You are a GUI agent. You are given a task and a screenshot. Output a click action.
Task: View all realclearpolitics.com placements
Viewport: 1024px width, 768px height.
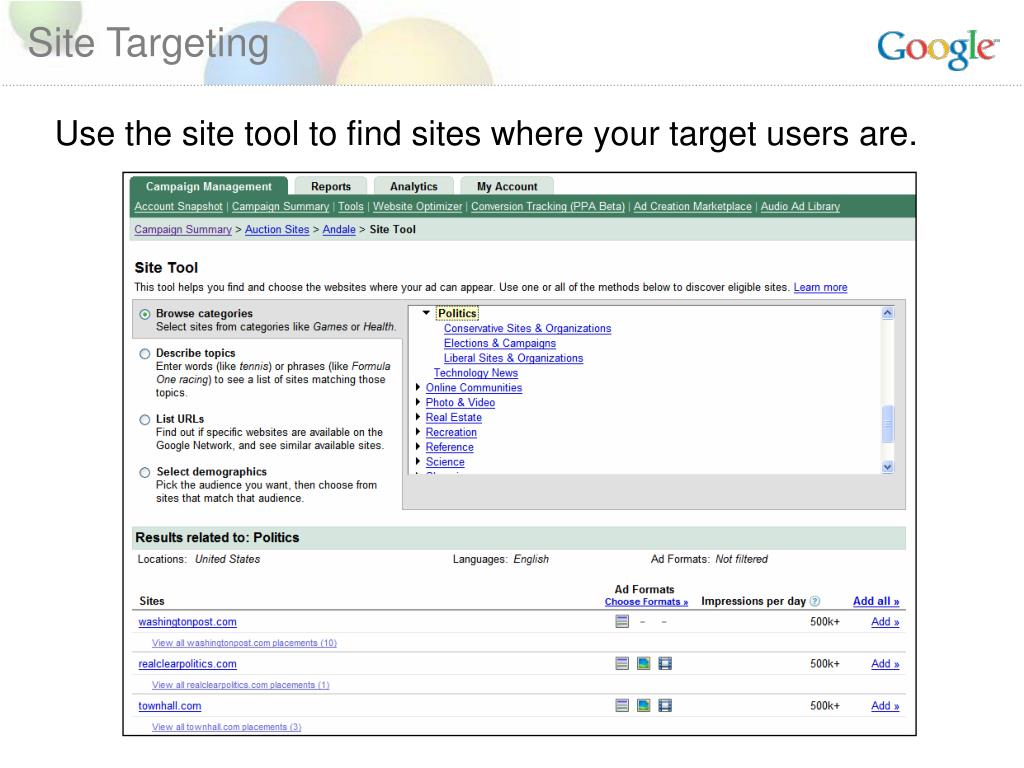point(240,685)
